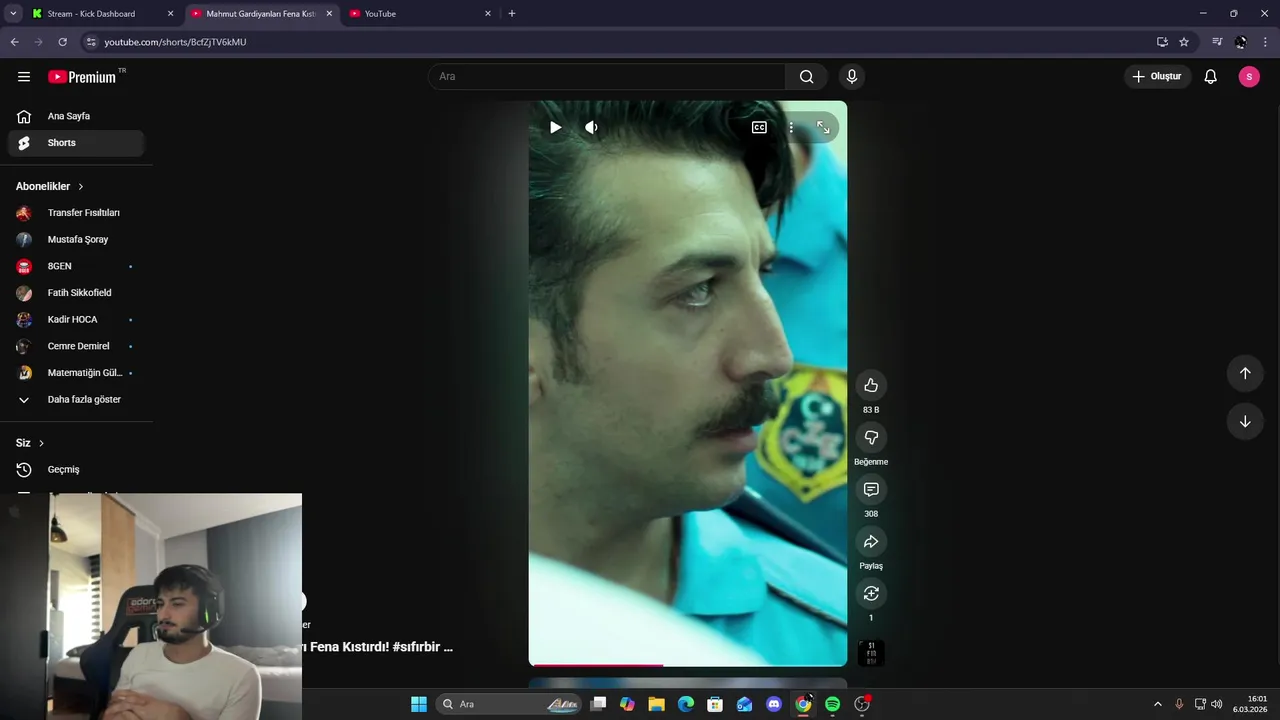Install app icon in address bar
The image size is (1280, 720).
[1162, 42]
